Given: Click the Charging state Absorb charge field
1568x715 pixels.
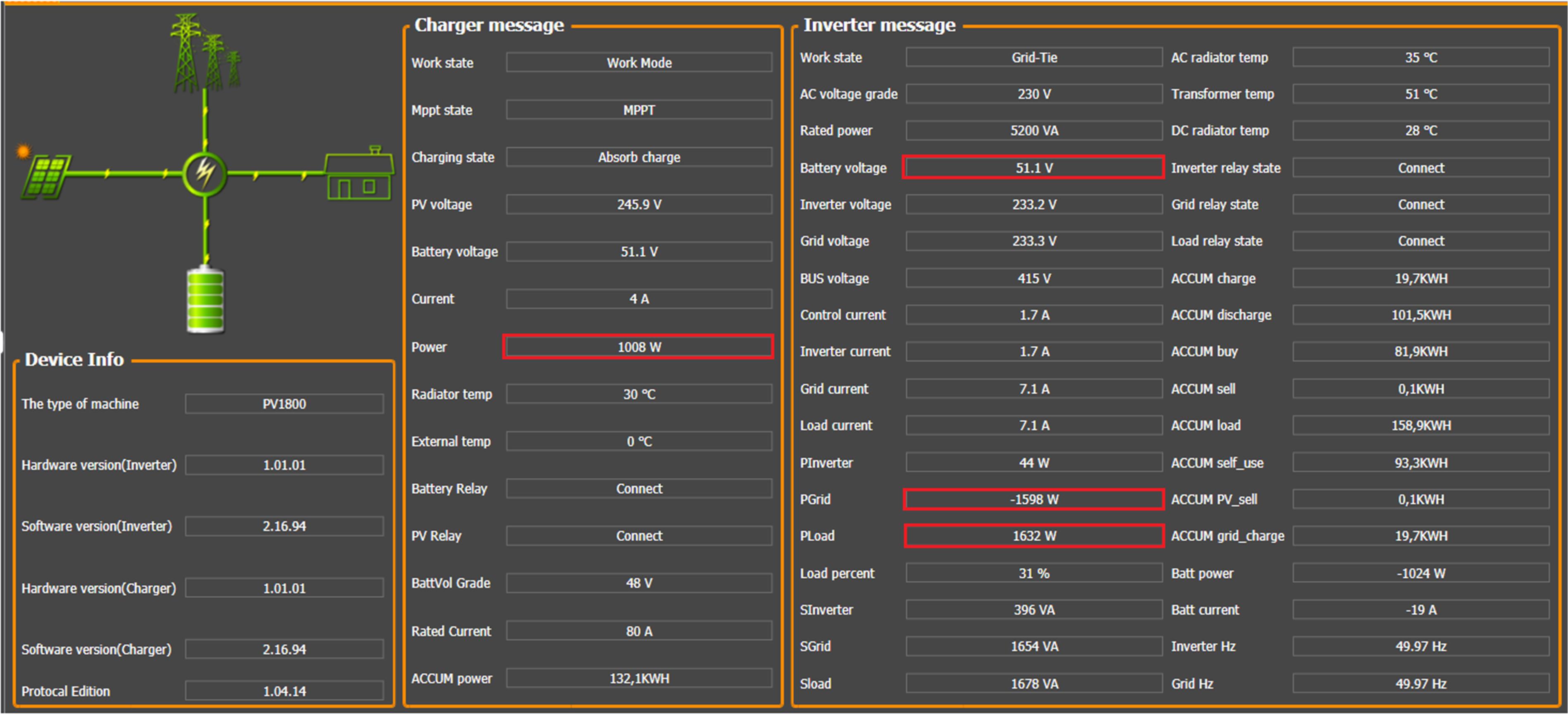Looking at the screenshot, I should click(638, 157).
